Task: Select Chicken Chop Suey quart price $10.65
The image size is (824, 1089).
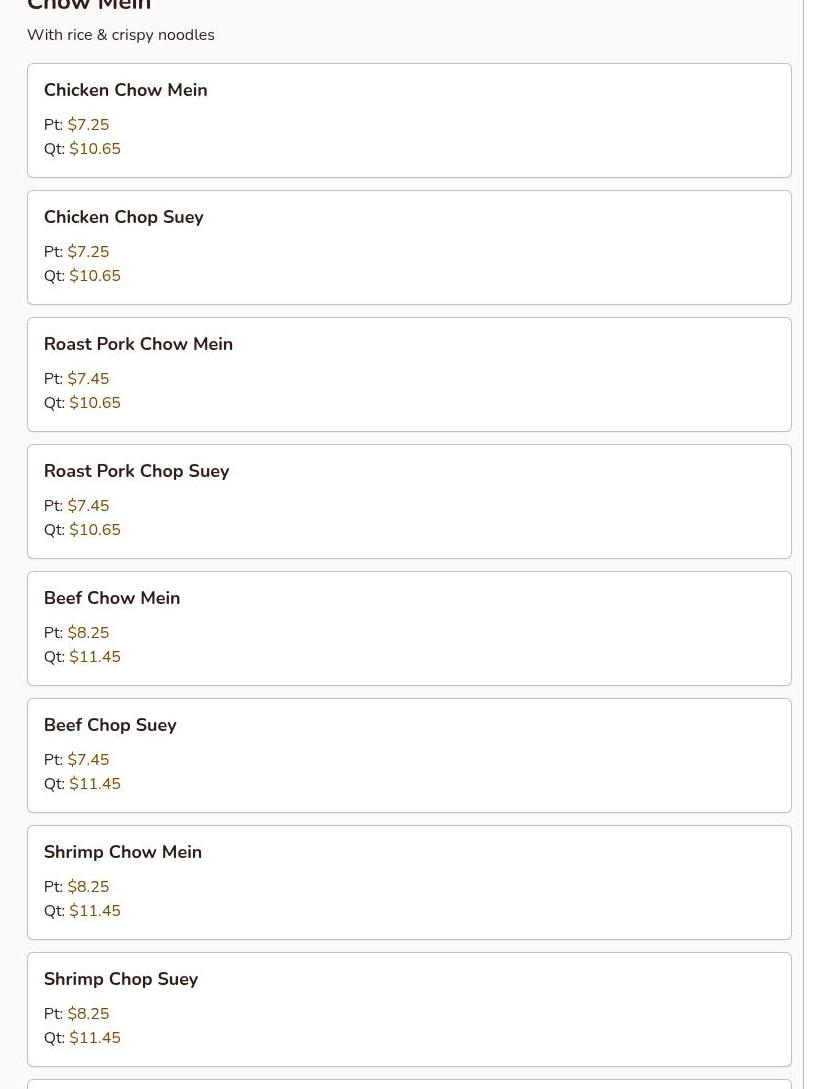Action: (x=95, y=276)
